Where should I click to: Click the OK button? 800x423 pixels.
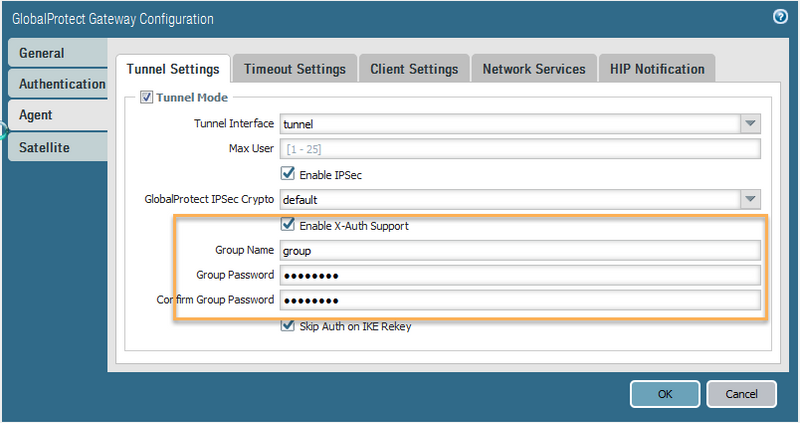point(665,394)
